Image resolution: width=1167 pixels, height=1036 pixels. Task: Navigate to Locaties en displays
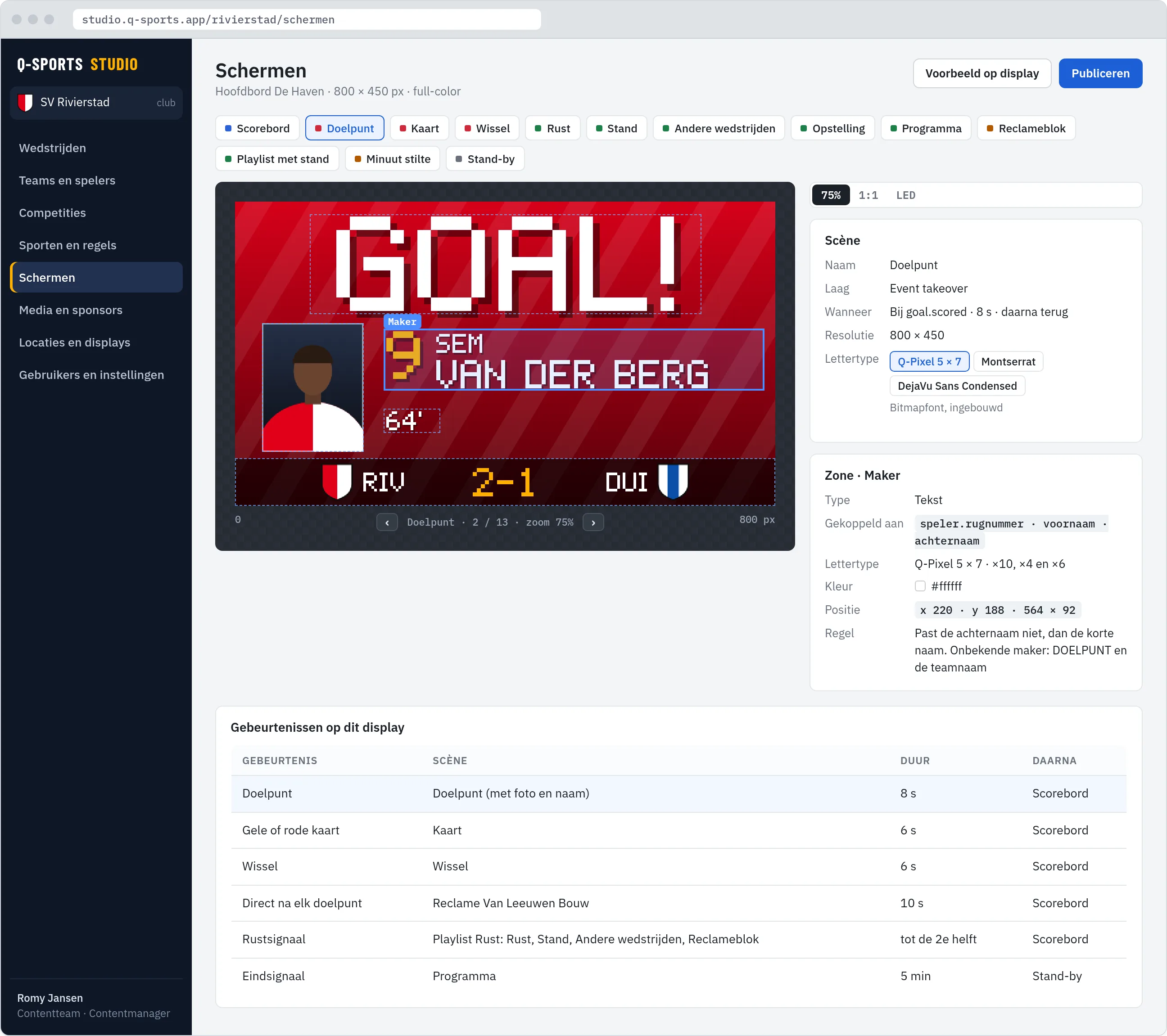(96, 342)
